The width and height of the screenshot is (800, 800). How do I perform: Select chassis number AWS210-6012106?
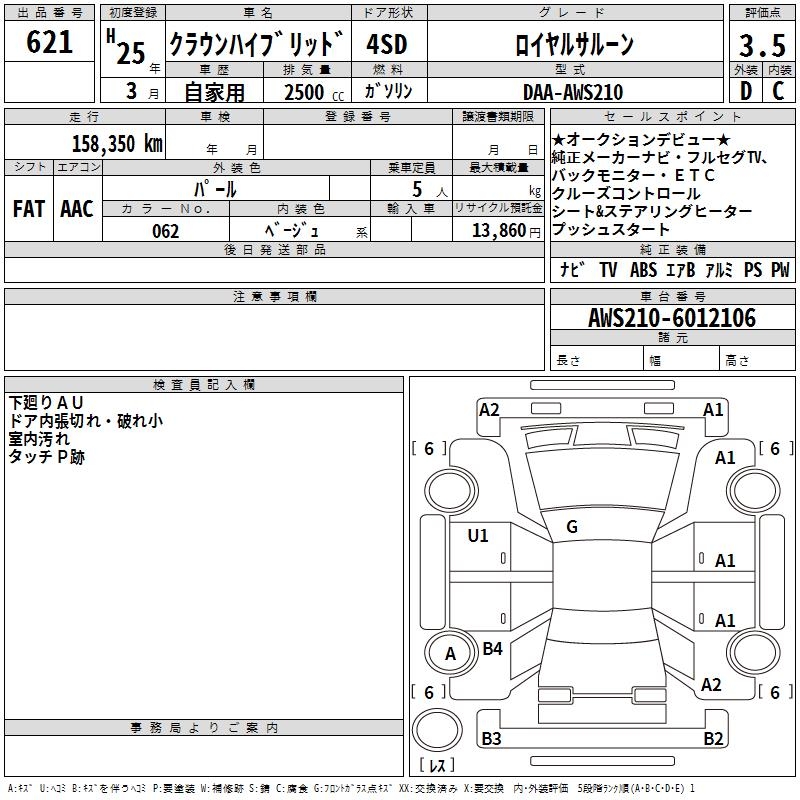pos(671,318)
